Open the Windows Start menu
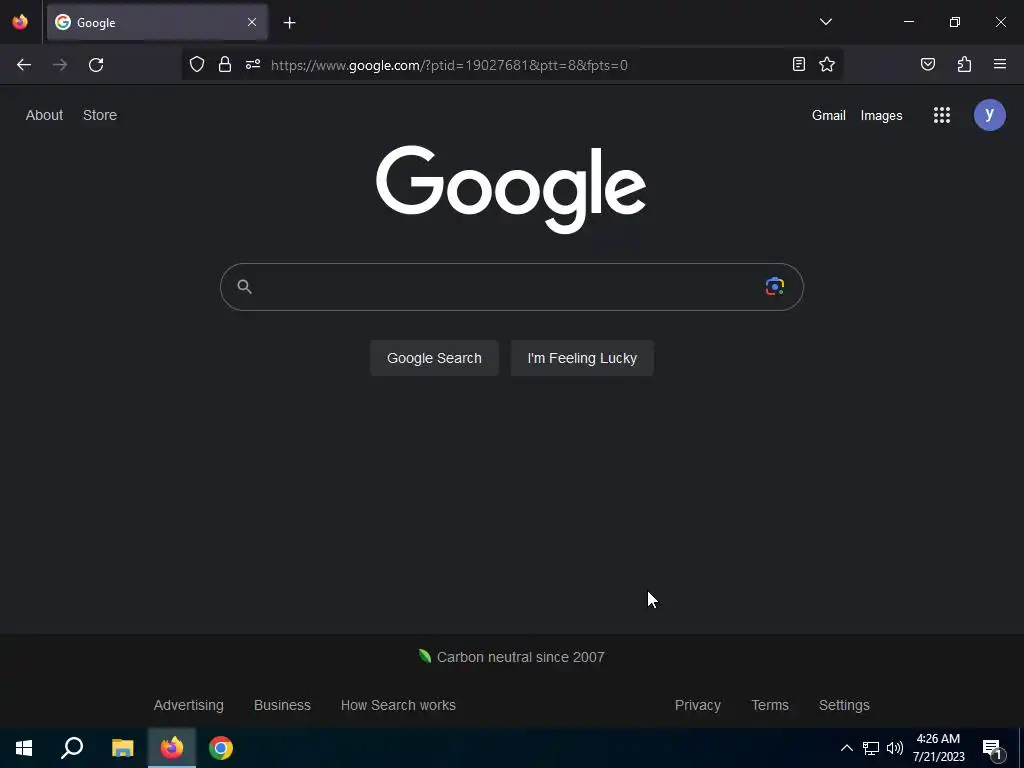This screenshot has height=768, width=1024. click(x=24, y=748)
